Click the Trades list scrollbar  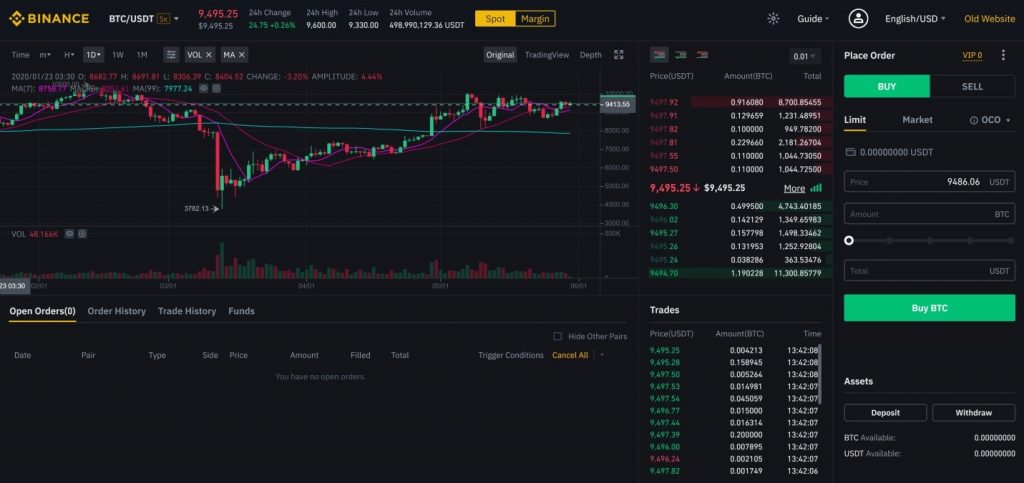pyautogui.click(x=820, y=374)
